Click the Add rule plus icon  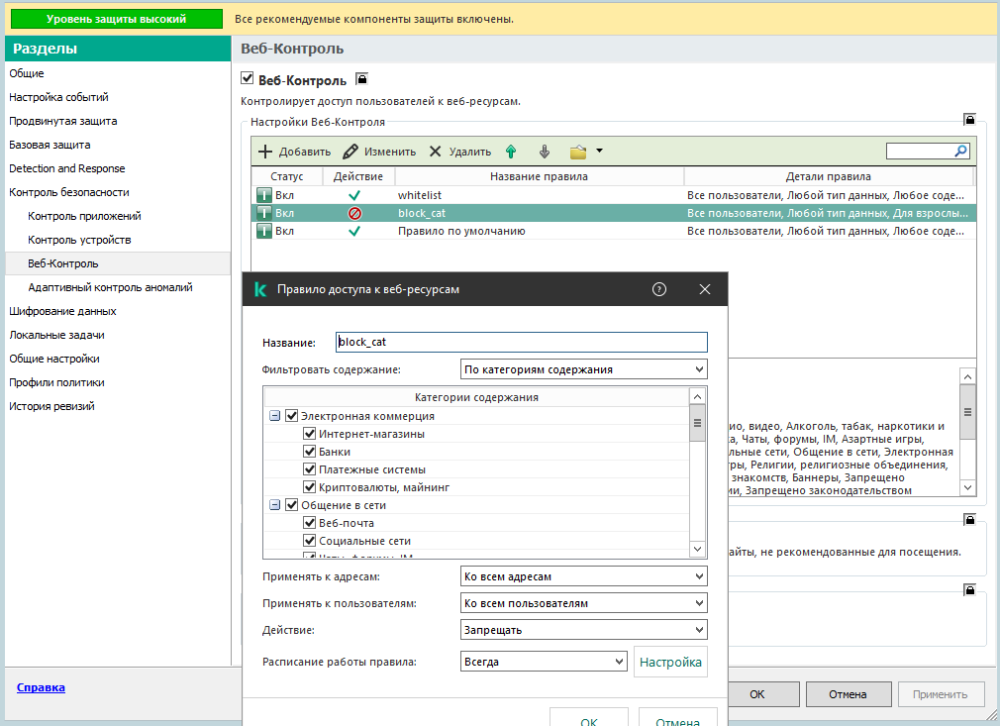pos(265,152)
